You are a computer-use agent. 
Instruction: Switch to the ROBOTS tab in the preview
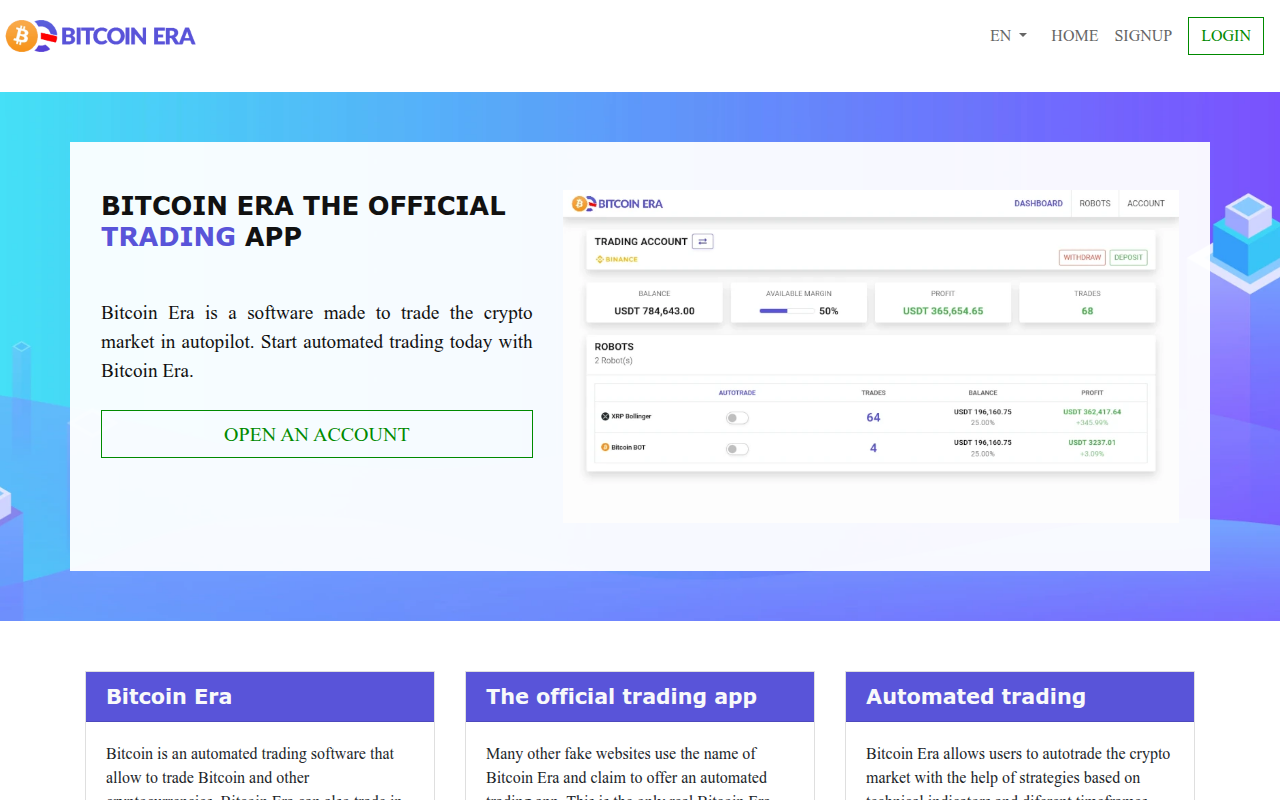(x=1095, y=203)
